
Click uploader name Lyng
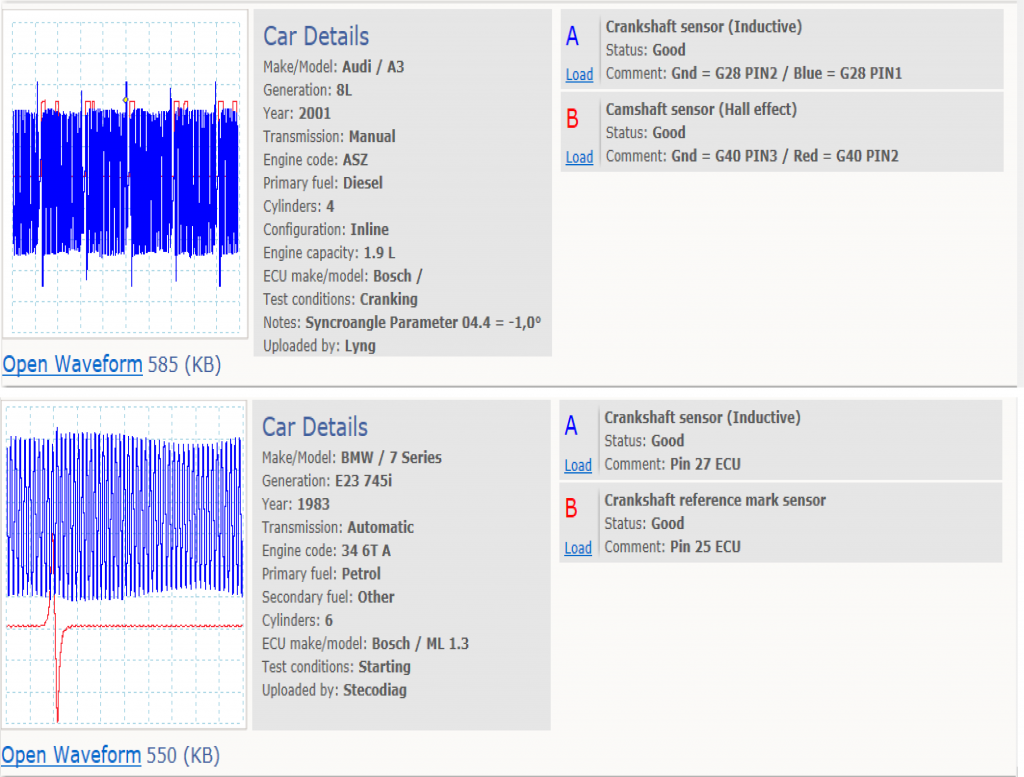coord(360,346)
